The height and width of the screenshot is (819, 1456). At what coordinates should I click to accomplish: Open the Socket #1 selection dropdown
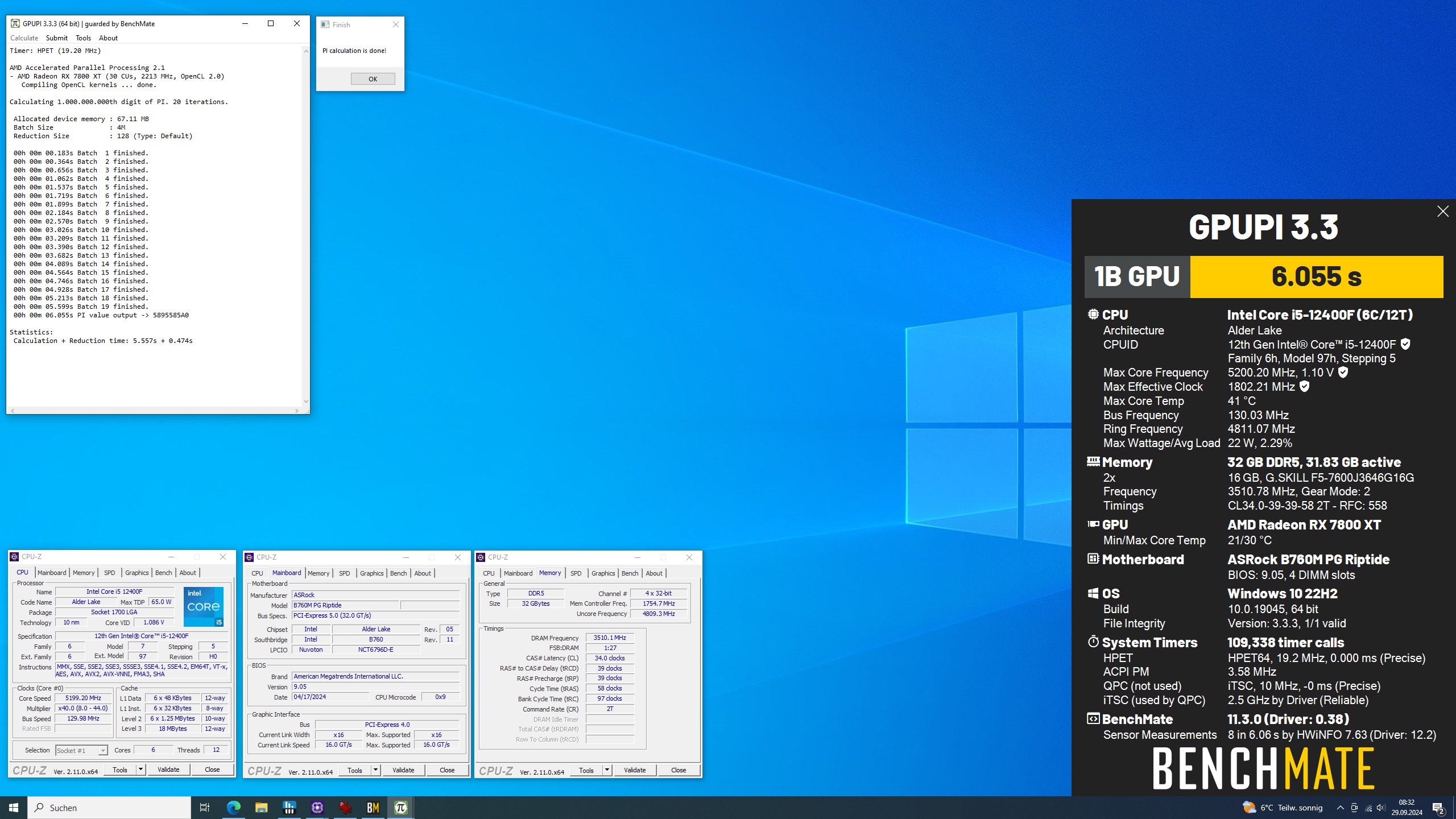tap(81, 751)
